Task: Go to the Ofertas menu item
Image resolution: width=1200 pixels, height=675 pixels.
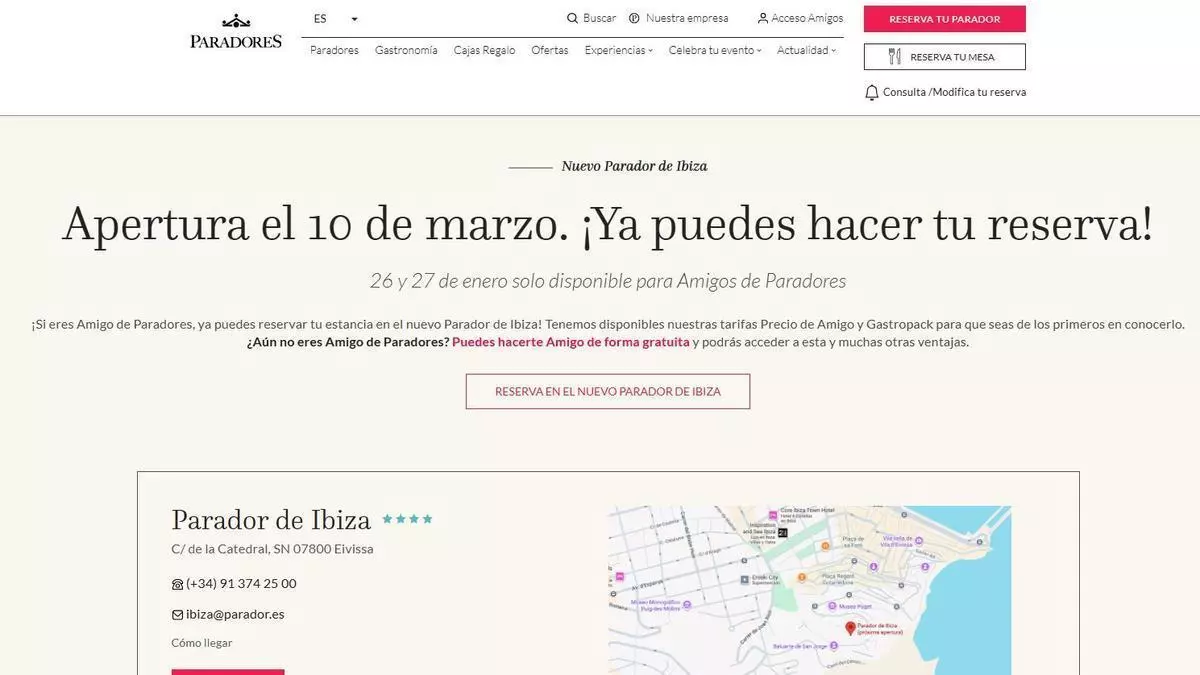Action: click(x=549, y=50)
